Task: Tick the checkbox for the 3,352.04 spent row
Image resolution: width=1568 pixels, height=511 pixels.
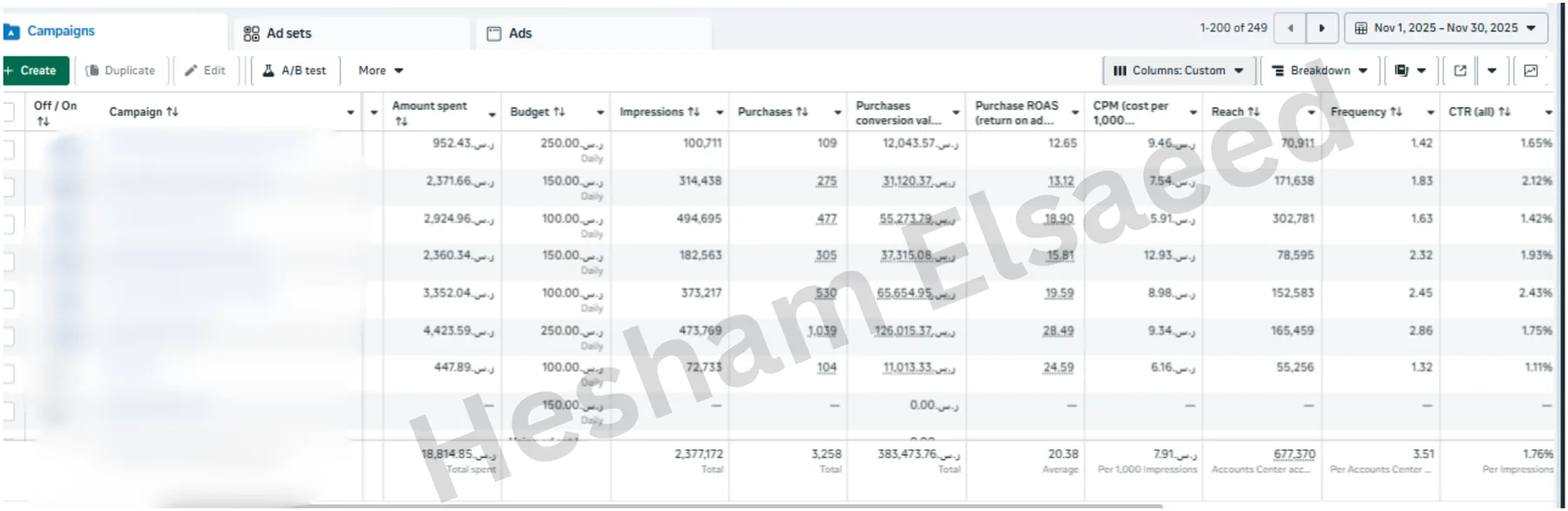Action: [8, 299]
